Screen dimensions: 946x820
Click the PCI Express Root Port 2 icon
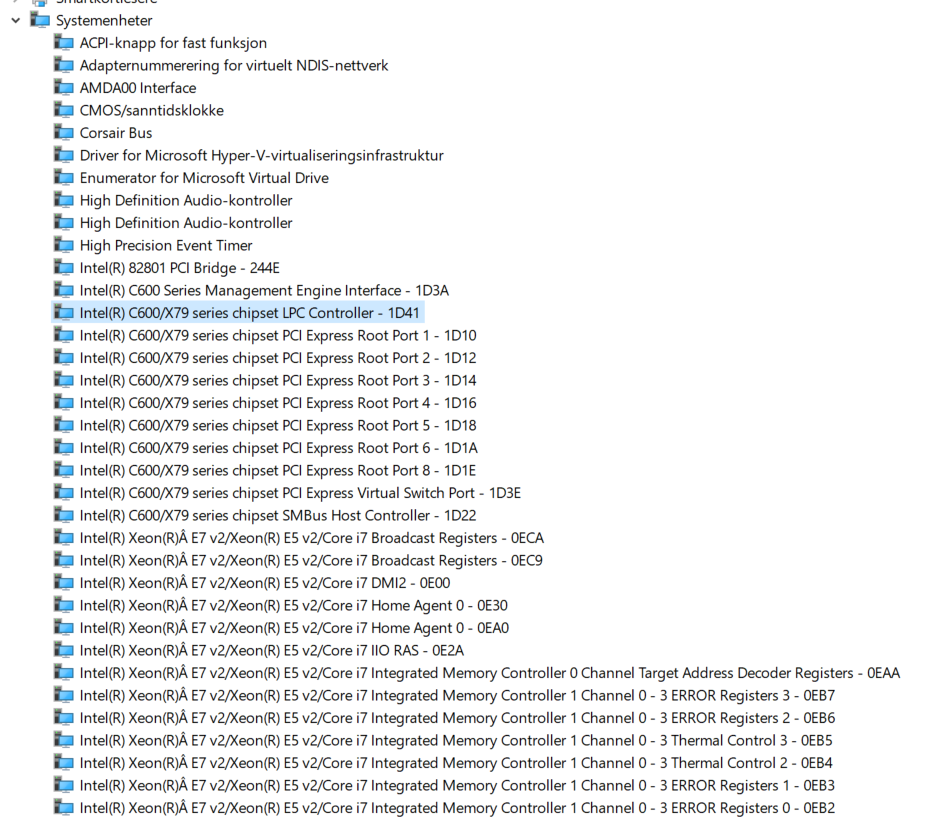(64, 357)
